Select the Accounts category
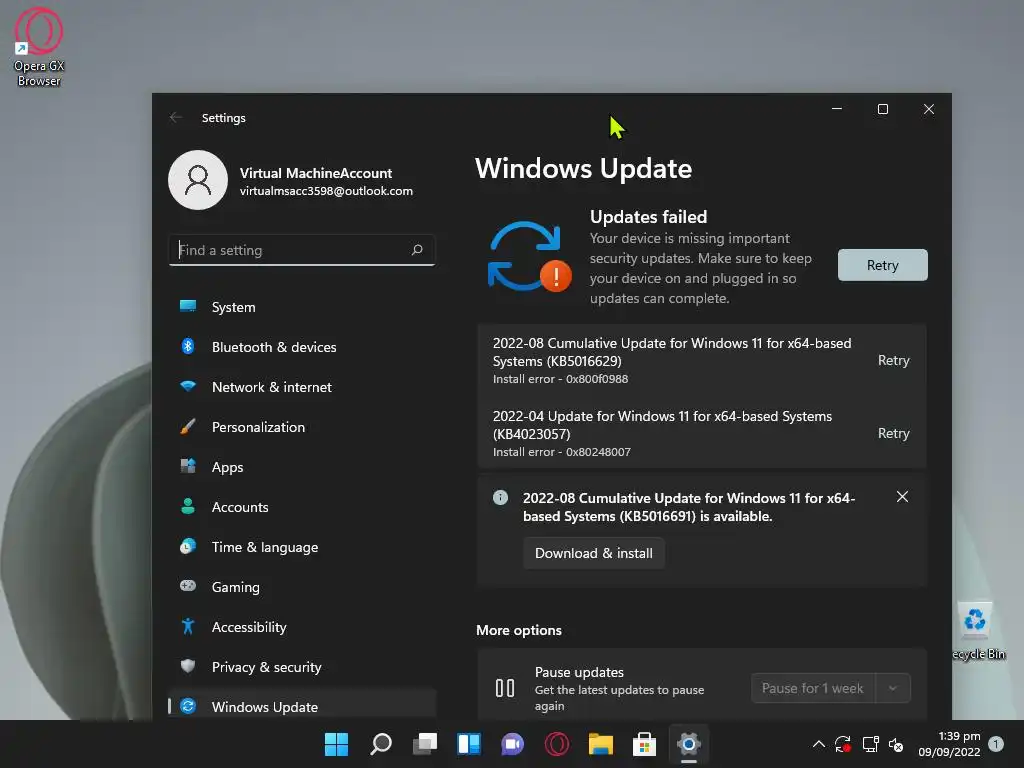Screen dimensions: 1024x768 302,506
